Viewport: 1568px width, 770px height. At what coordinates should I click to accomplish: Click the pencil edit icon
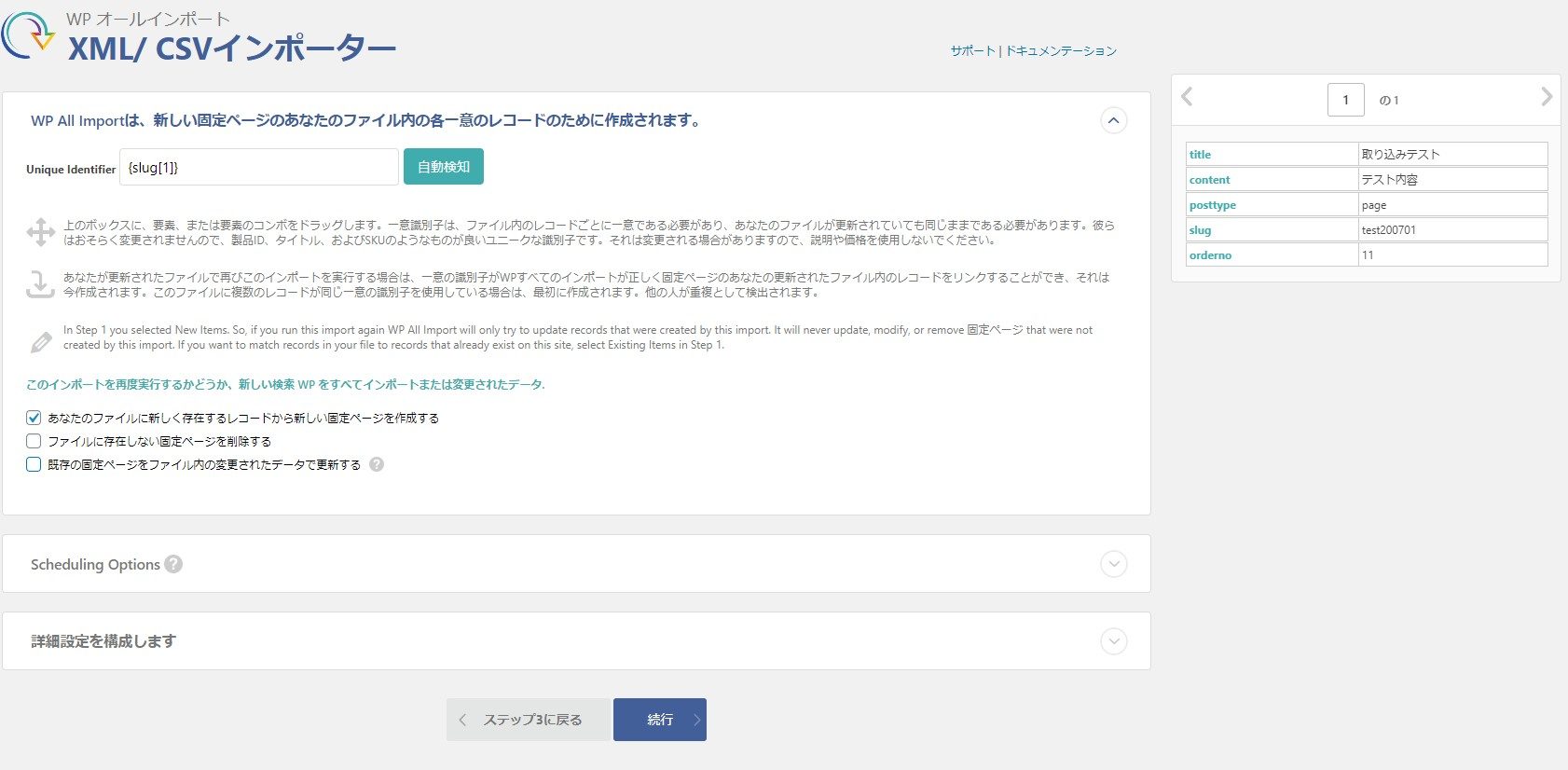41,342
